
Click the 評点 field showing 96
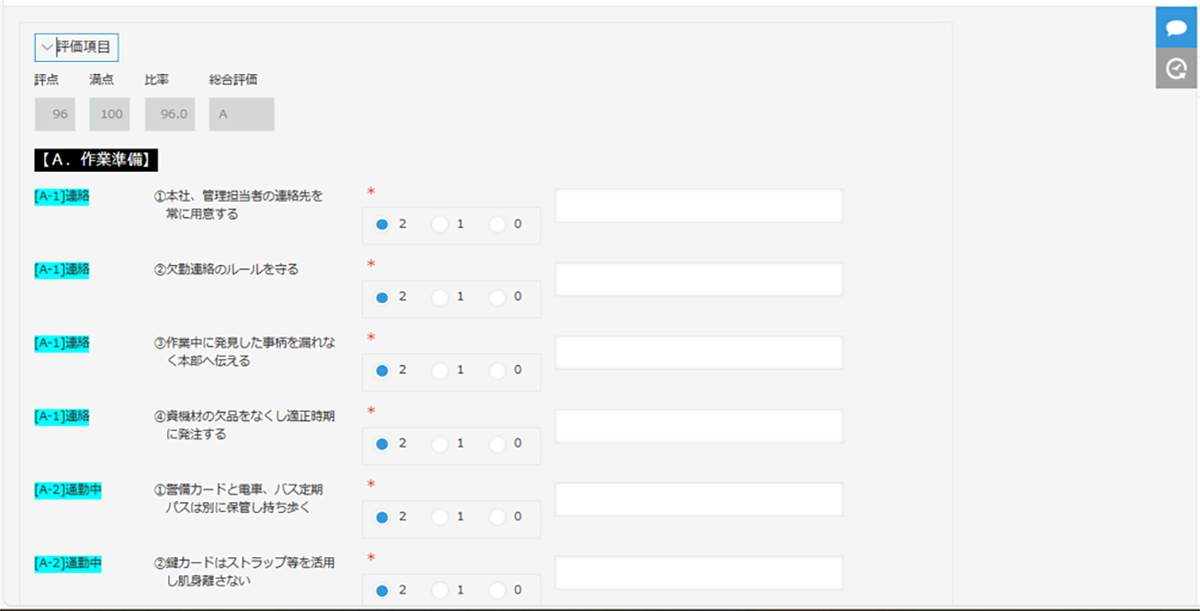click(x=55, y=114)
